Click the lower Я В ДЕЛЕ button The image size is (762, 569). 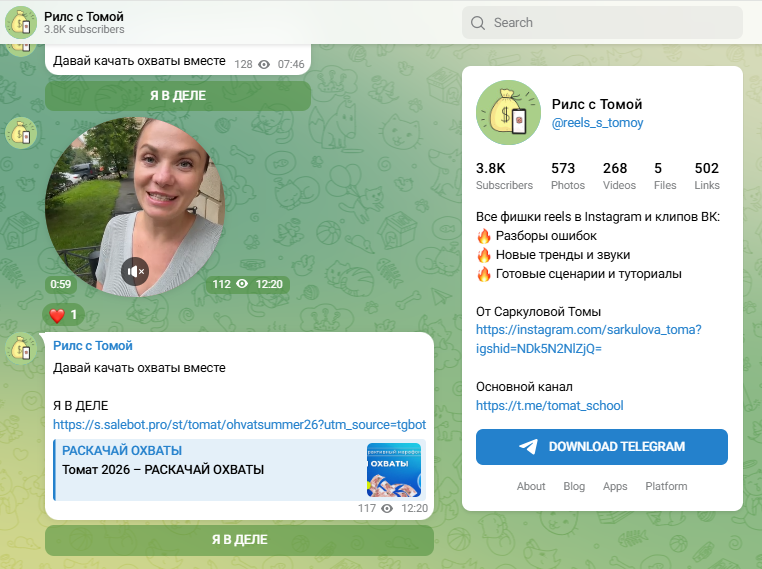239,540
